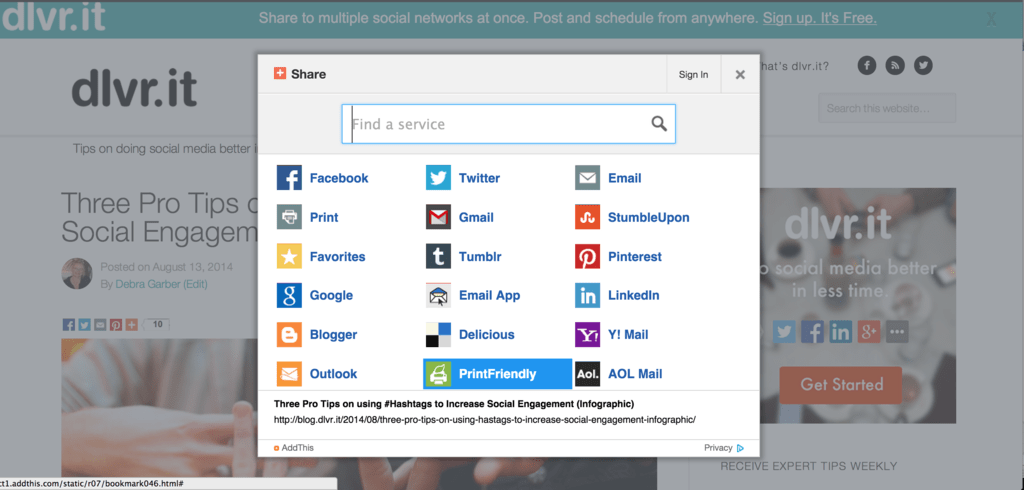1024x490 pixels.
Task: Select the StumbleUpon label
Action: pyautogui.click(x=648, y=217)
